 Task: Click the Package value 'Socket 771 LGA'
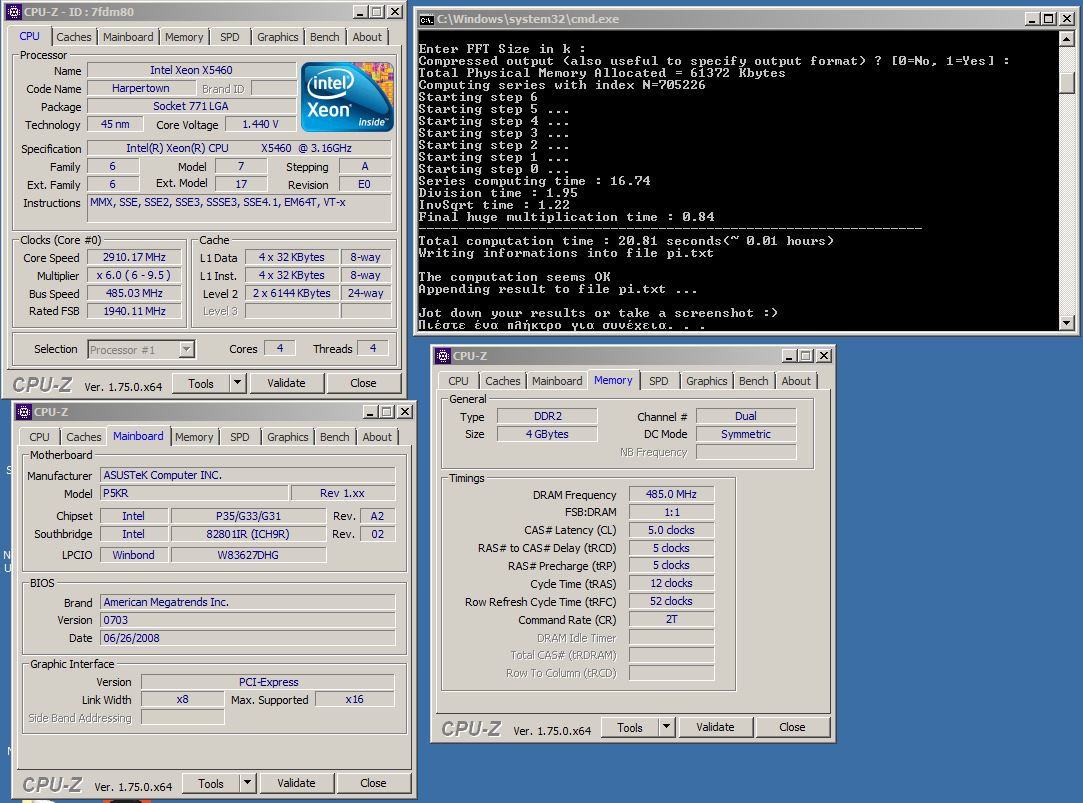coord(191,106)
